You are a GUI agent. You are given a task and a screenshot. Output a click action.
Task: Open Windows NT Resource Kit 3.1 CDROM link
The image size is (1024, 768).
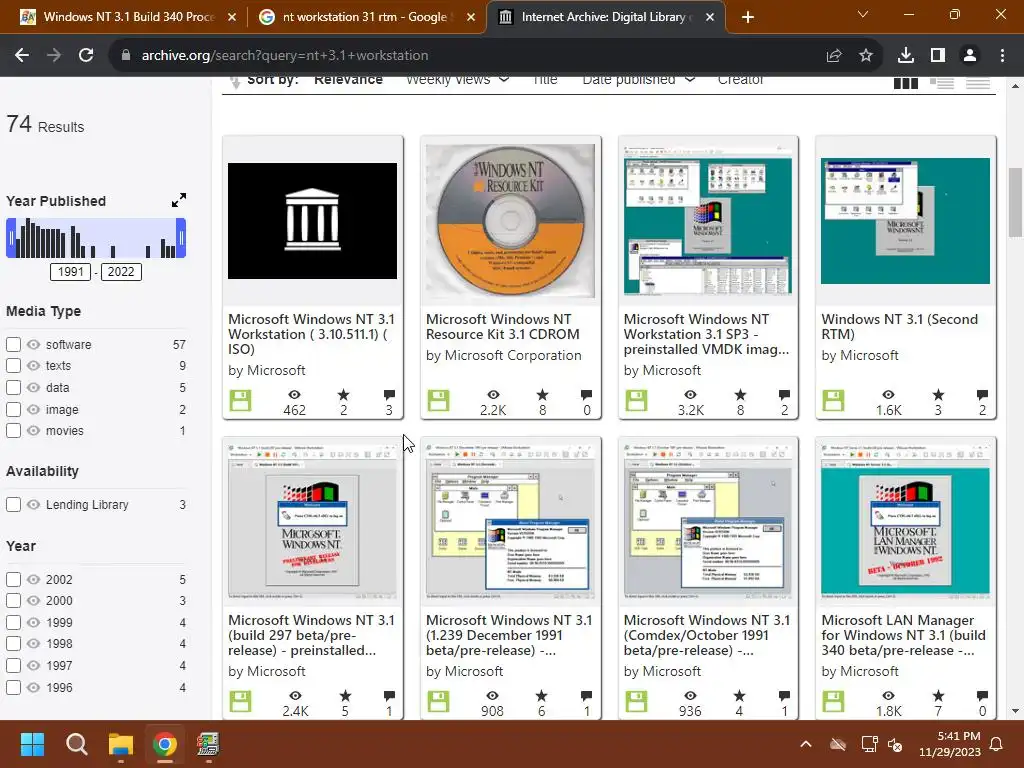click(x=503, y=327)
